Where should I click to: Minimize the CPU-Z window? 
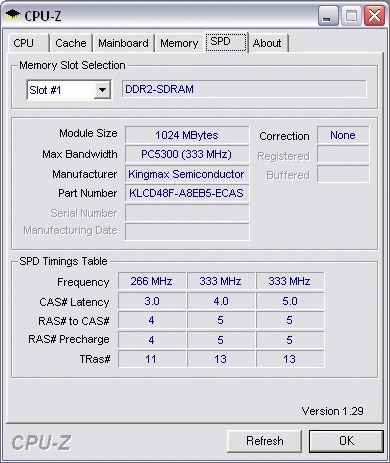click(328, 15)
